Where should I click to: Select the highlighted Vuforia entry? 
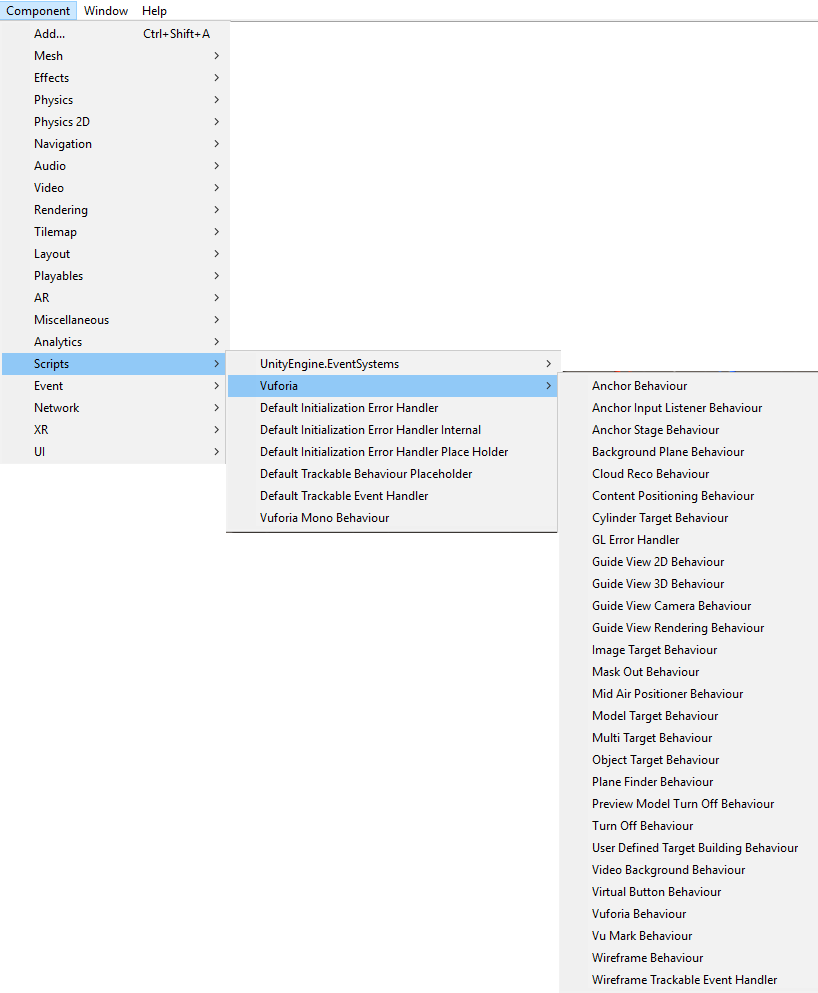pyautogui.click(x=393, y=386)
